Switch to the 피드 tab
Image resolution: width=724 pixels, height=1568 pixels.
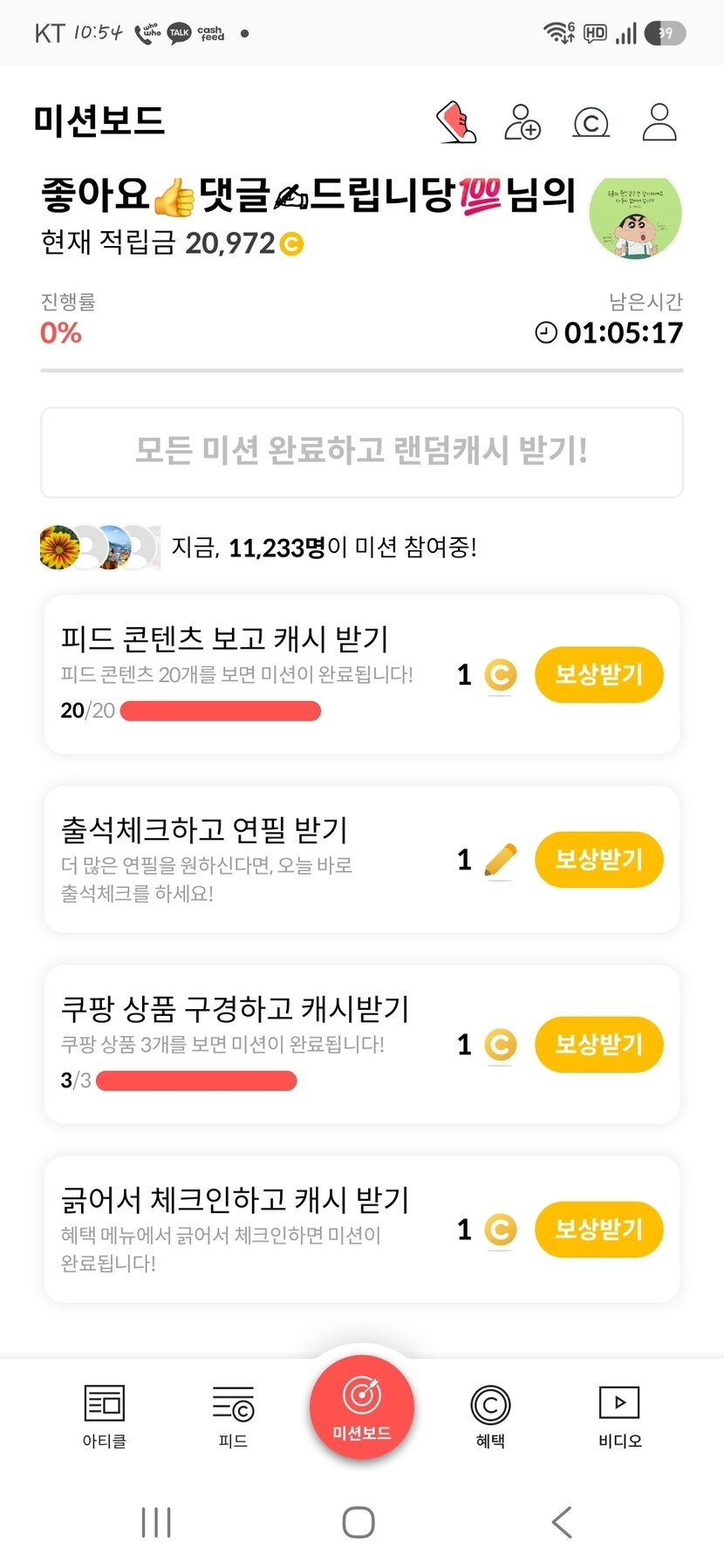click(x=233, y=1416)
